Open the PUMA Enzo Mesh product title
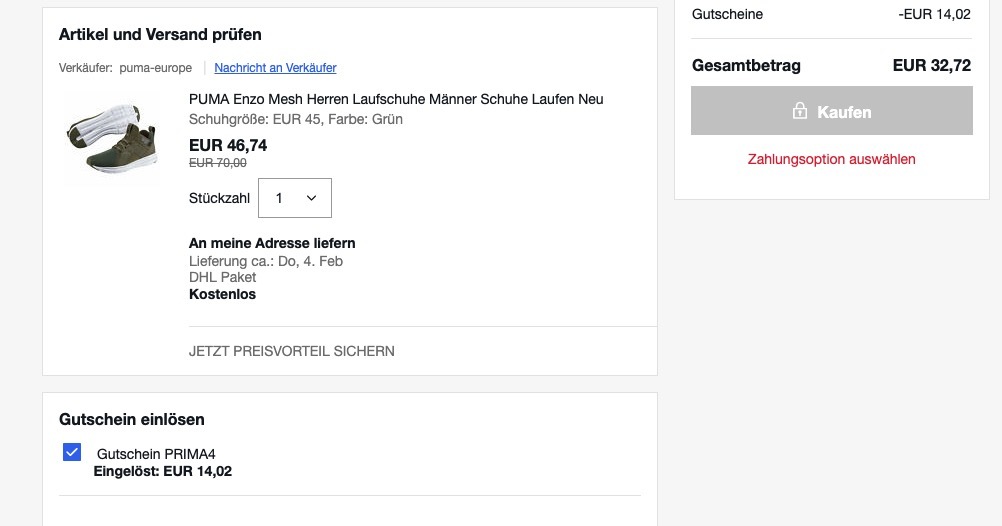This screenshot has height=526, width=1002. 396,99
